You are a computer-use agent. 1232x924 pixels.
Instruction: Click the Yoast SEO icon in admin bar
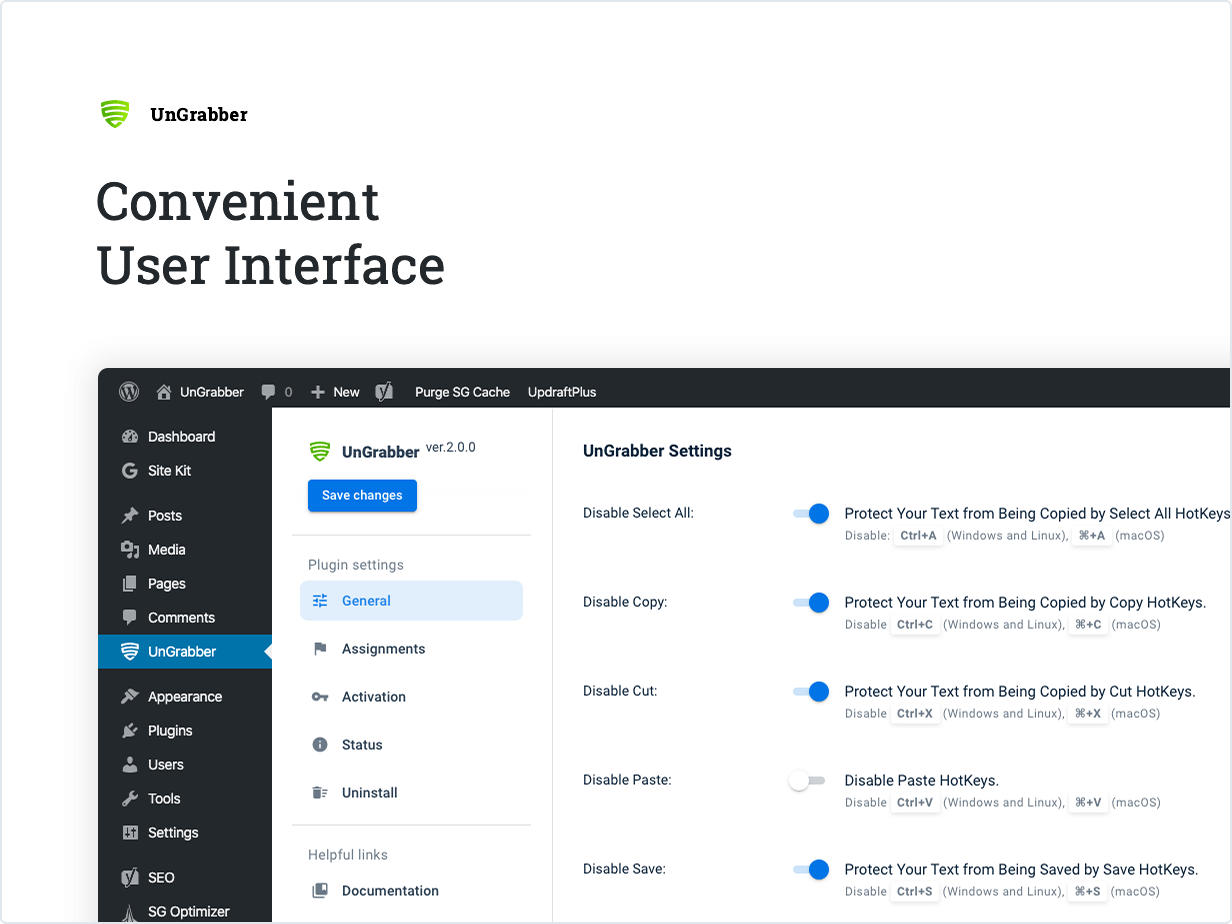point(383,392)
